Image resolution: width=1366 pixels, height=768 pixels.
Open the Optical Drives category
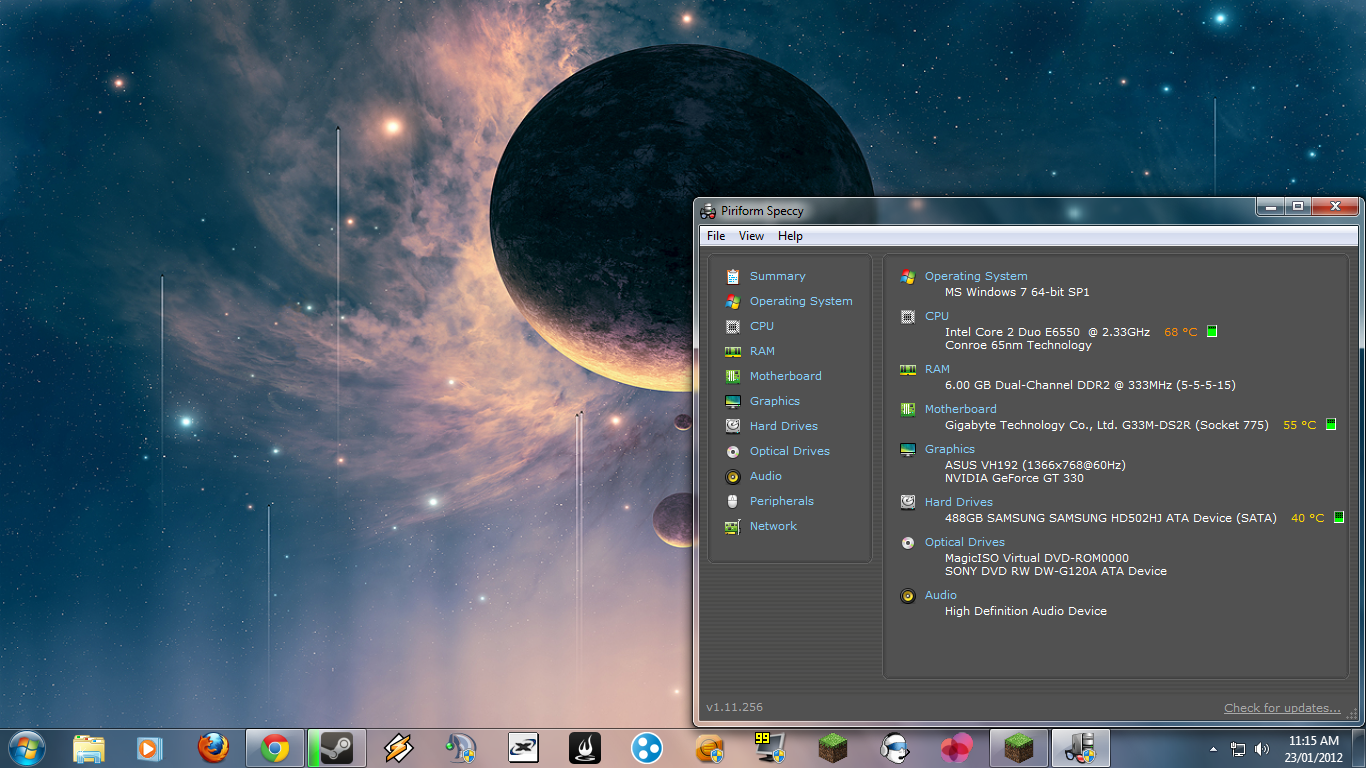pos(790,451)
